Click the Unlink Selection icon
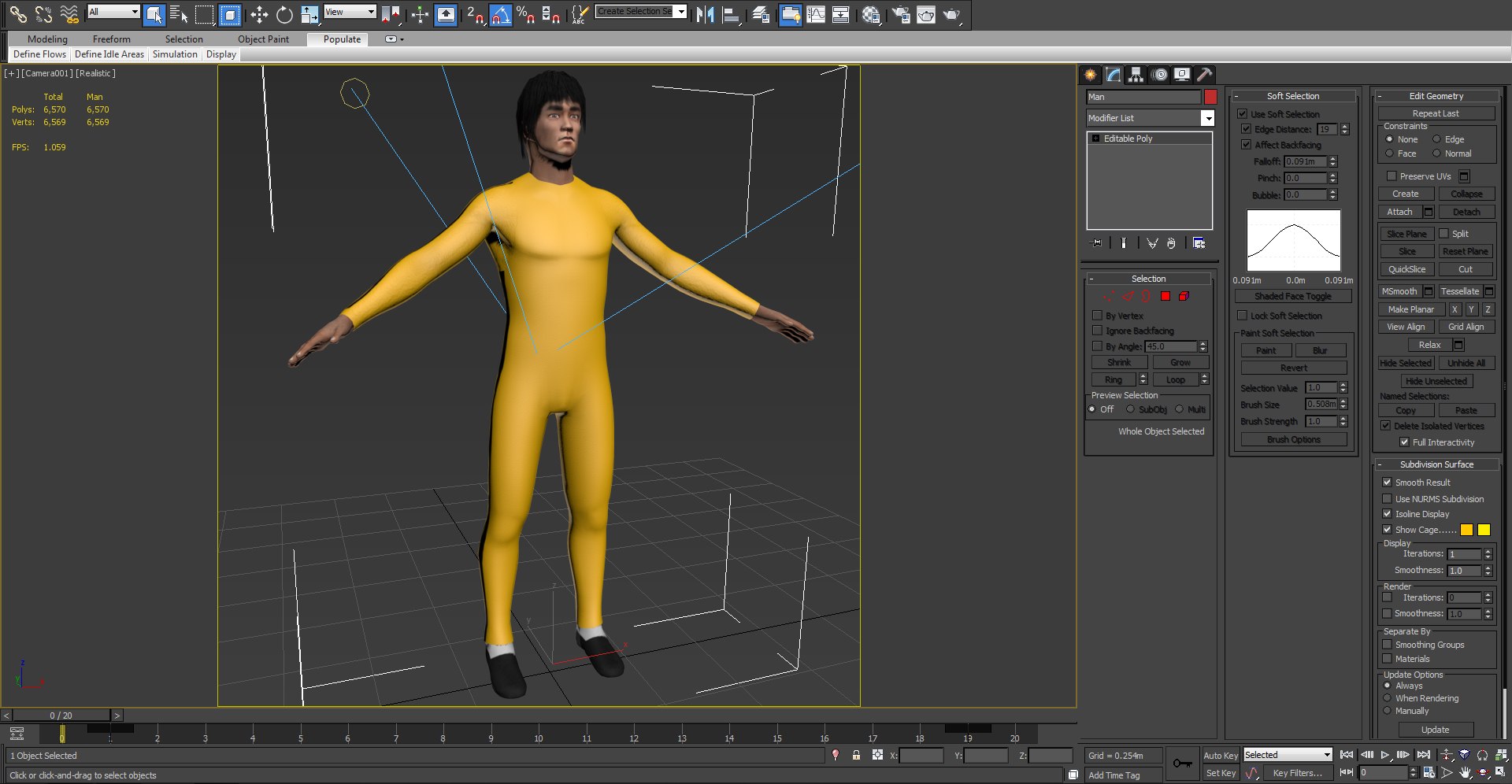The height and width of the screenshot is (784, 1512). coord(43,14)
